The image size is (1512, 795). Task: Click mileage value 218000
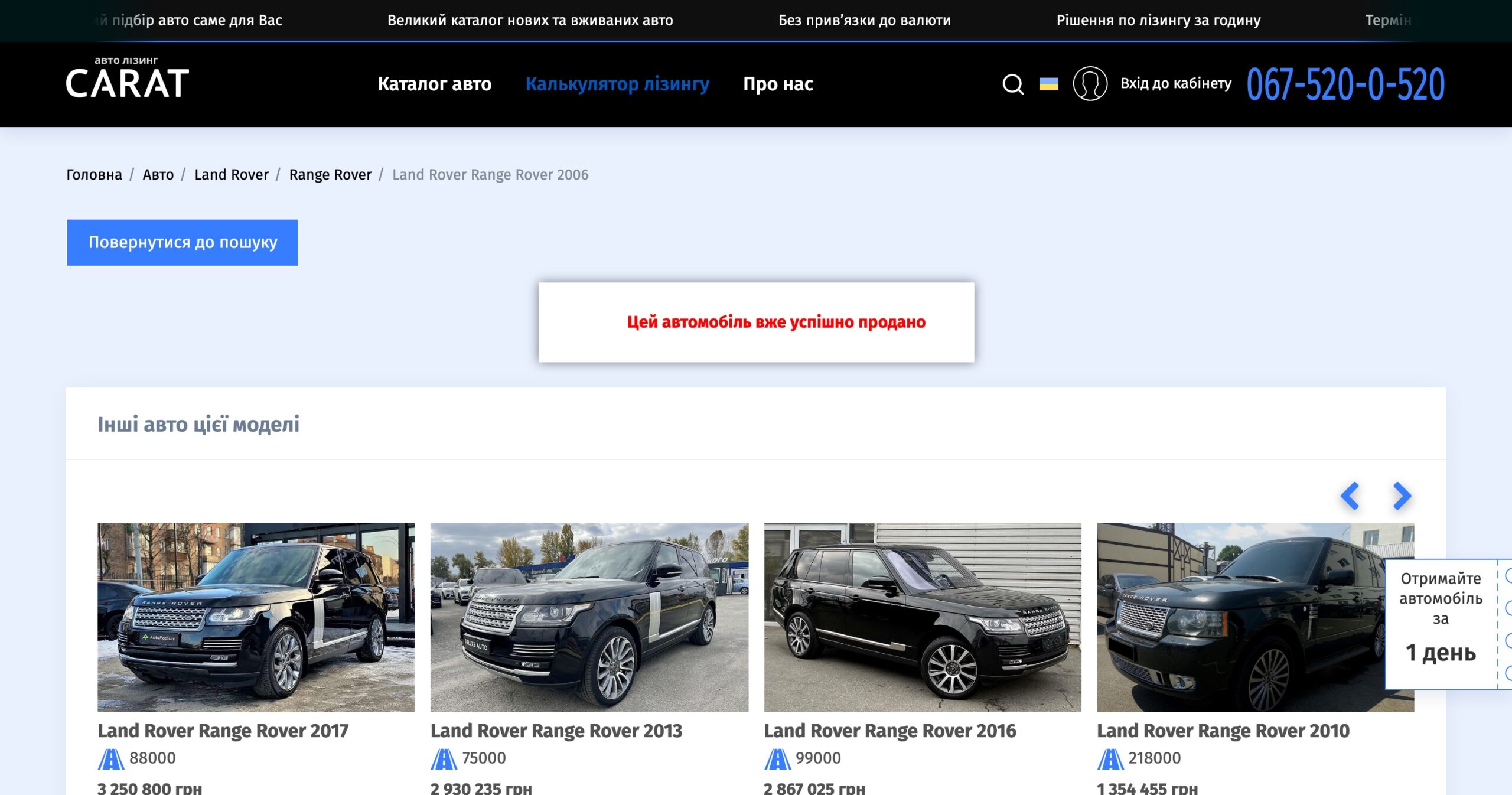[1155, 758]
